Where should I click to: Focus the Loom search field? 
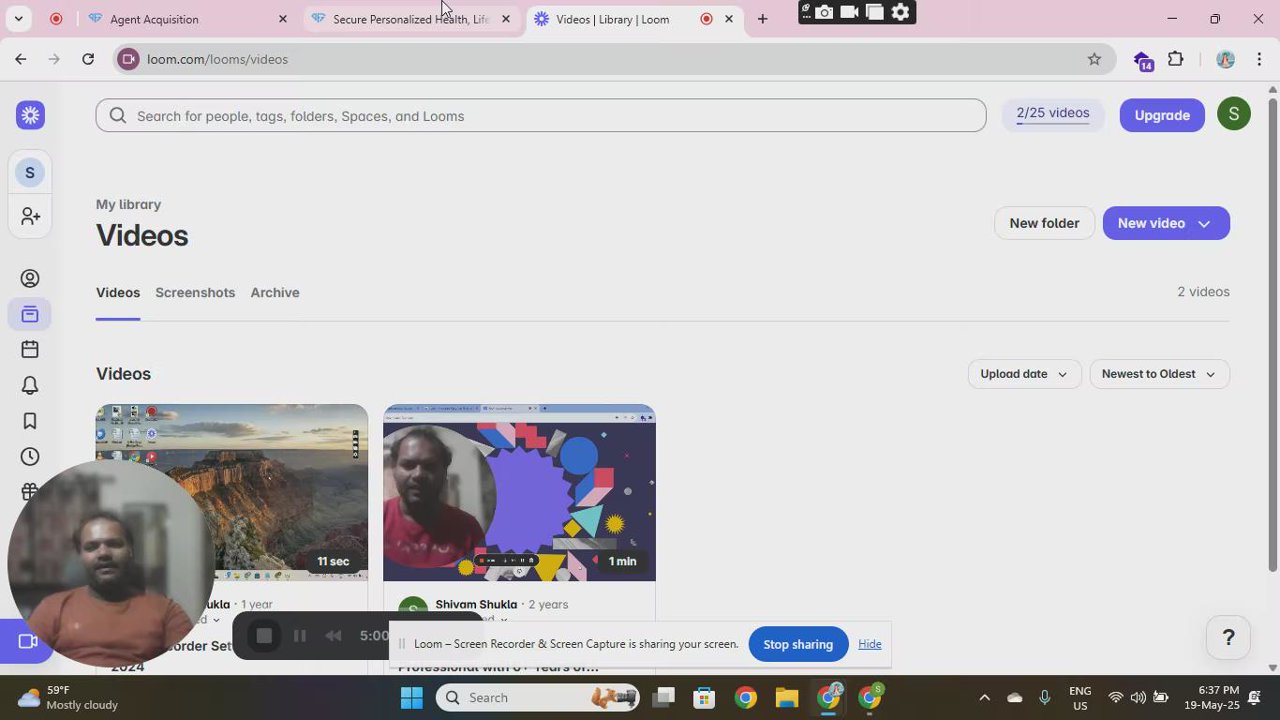pos(541,115)
